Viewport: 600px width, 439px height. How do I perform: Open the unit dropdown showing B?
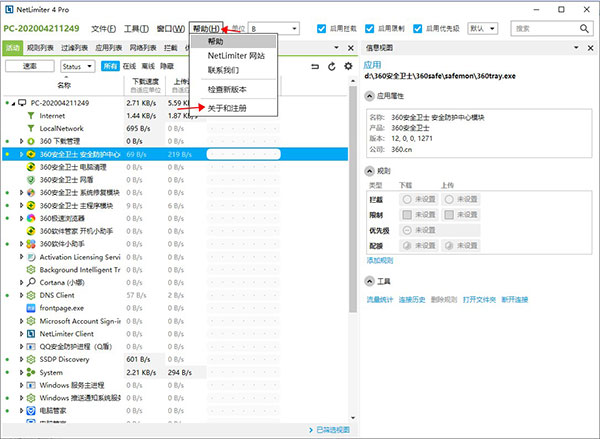(273, 29)
